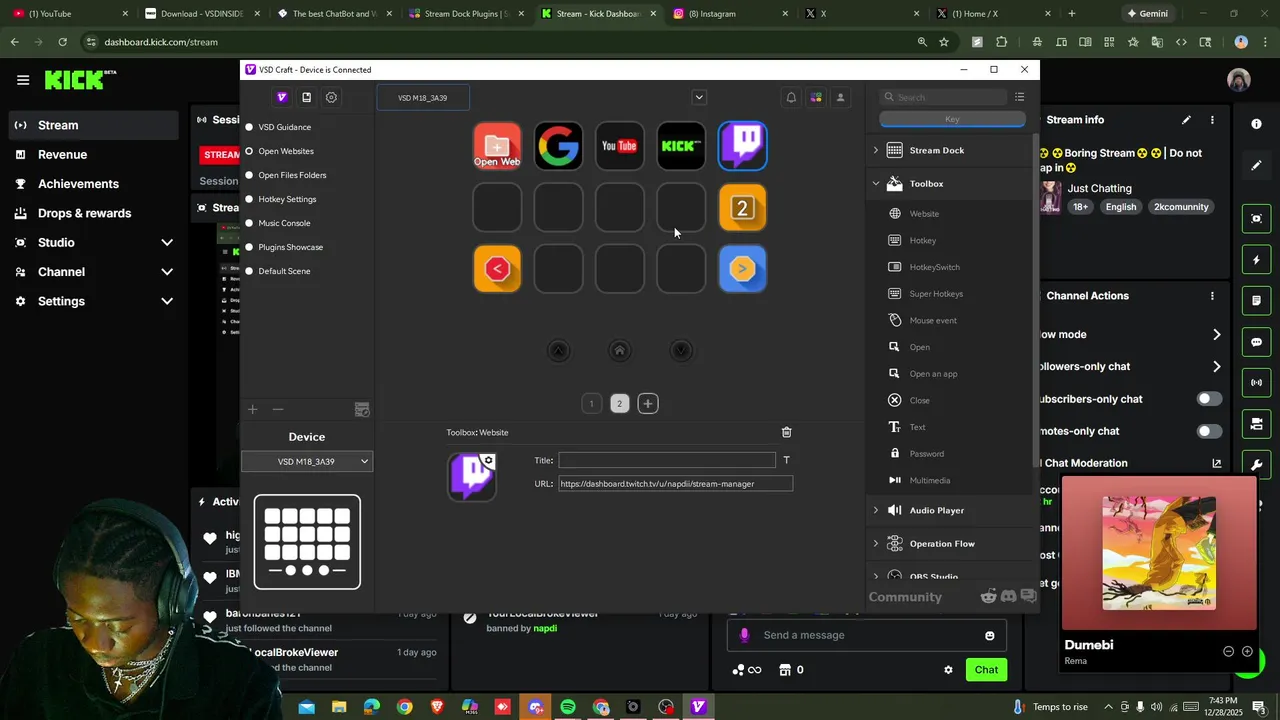Choose the Hotkey action in Toolbox
Viewport: 1280px width, 720px height.
(x=923, y=240)
